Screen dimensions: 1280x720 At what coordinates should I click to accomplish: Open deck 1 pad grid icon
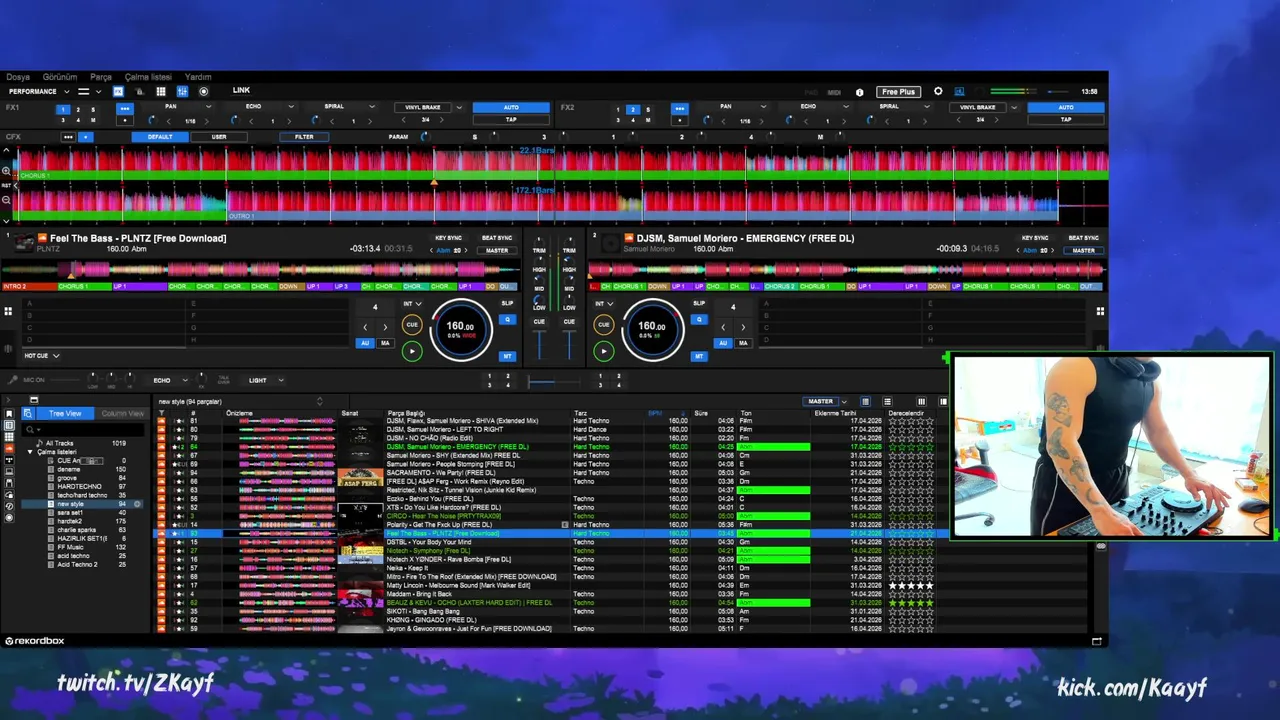tap(8, 311)
